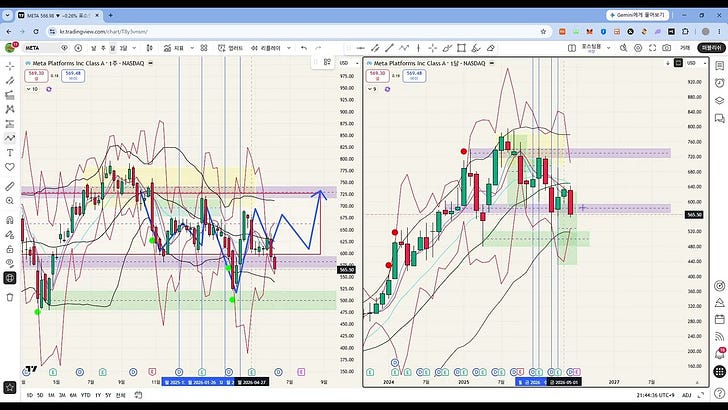Select the brush/path drawing tool in sidebar
Image resolution: width=728 pixels, height=410 pixels.
tap(10, 138)
